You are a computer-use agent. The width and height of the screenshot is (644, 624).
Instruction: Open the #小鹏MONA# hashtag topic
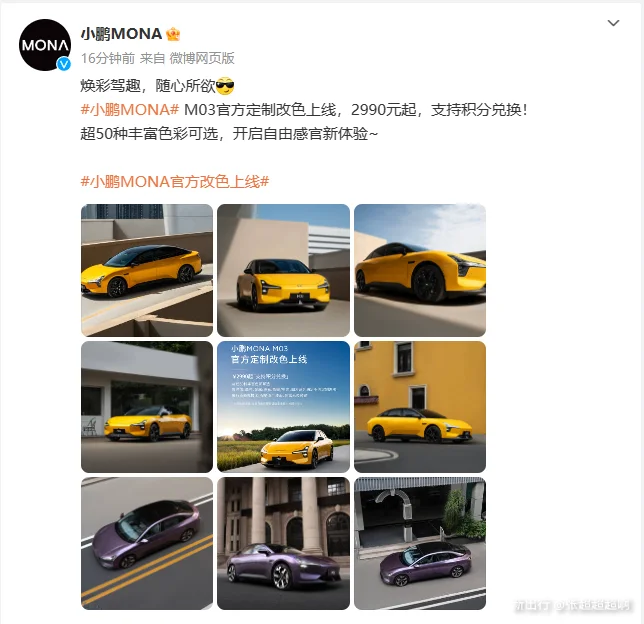[x=130, y=110]
